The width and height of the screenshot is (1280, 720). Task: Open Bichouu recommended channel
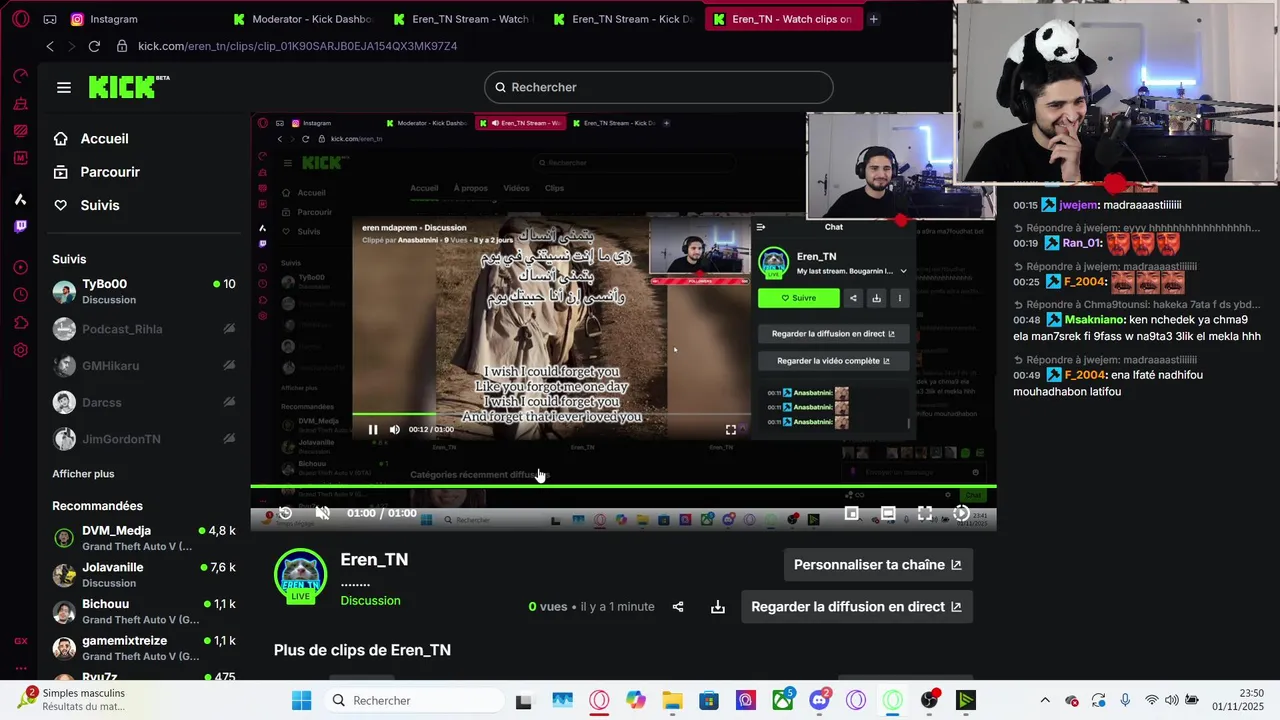tap(144, 612)
